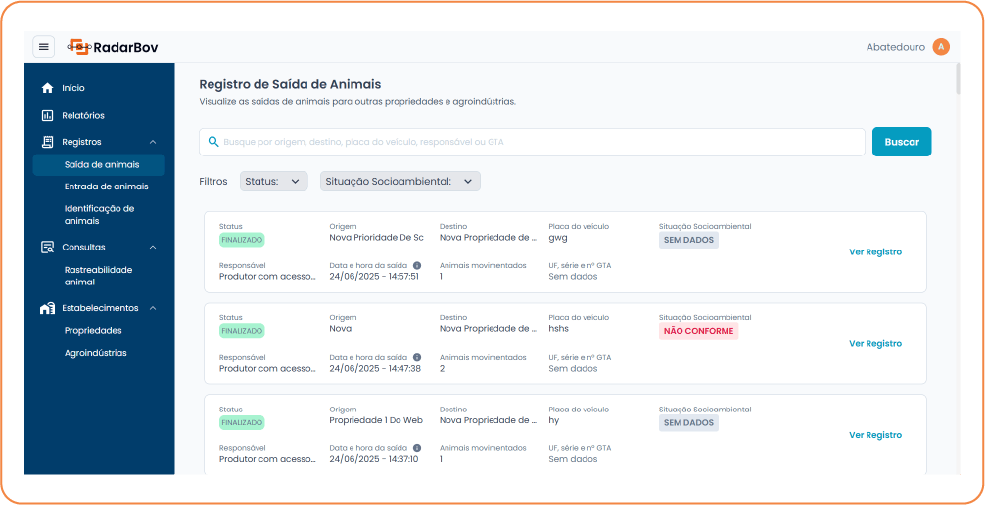Open Ver Registro for the hshs vehicle
This screenshot has height=505, width=985.
click(875, 343)
